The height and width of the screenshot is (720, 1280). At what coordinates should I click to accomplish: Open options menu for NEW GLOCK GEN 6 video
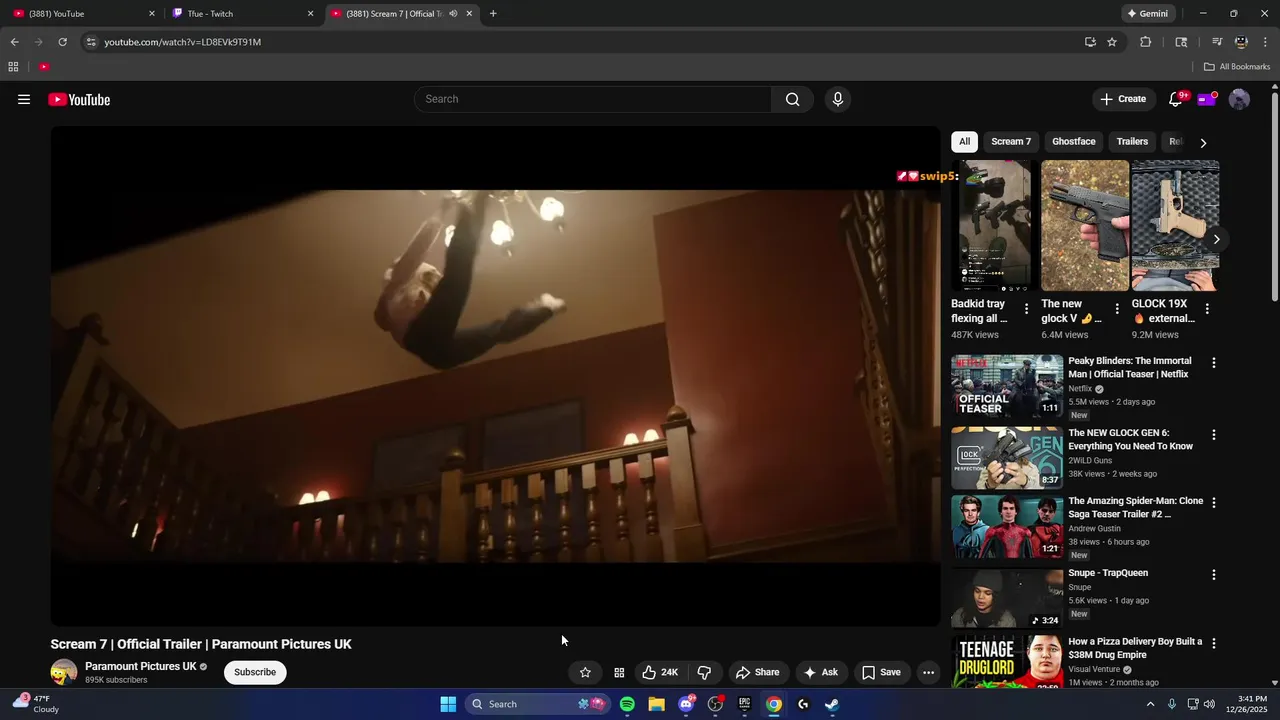tap(1214, 435)
